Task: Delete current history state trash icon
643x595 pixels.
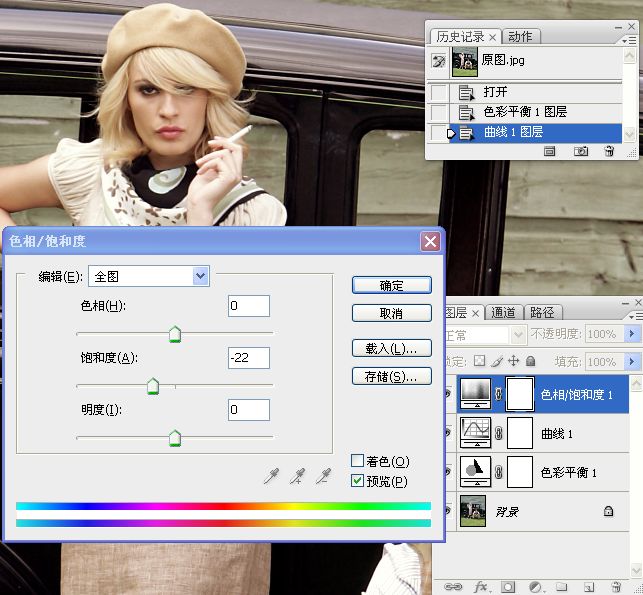Action: 609,151
